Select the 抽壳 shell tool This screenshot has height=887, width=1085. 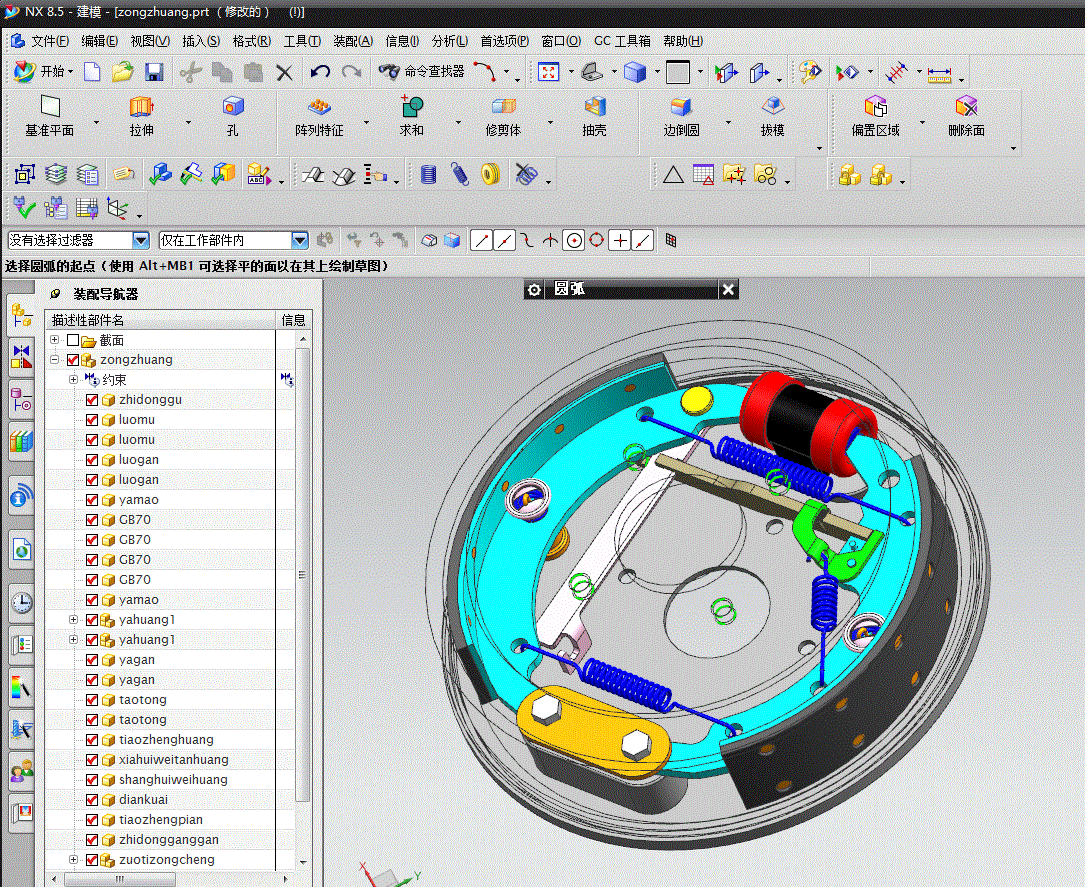click(x=594, y=116)
